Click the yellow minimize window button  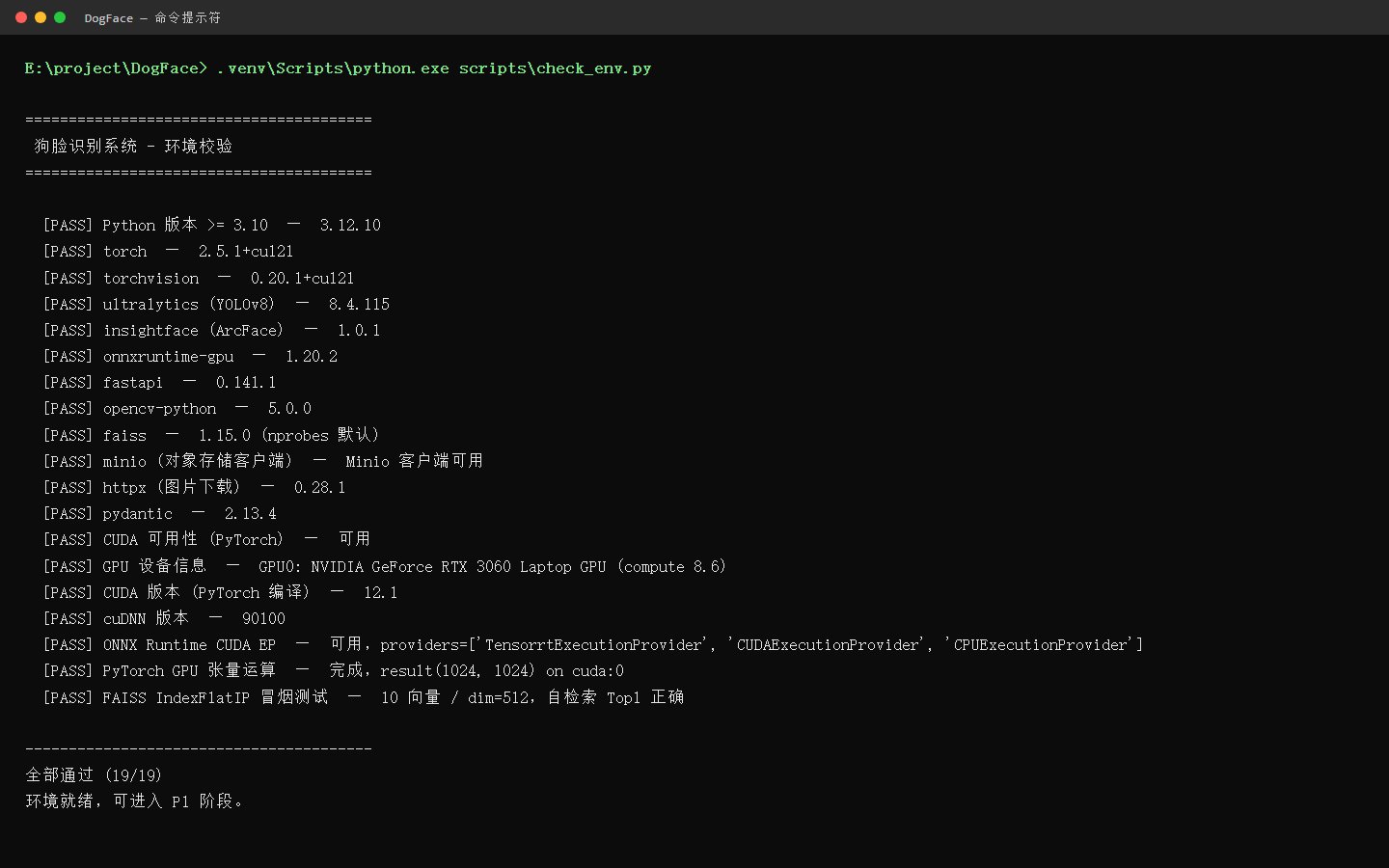click(41, 17)
